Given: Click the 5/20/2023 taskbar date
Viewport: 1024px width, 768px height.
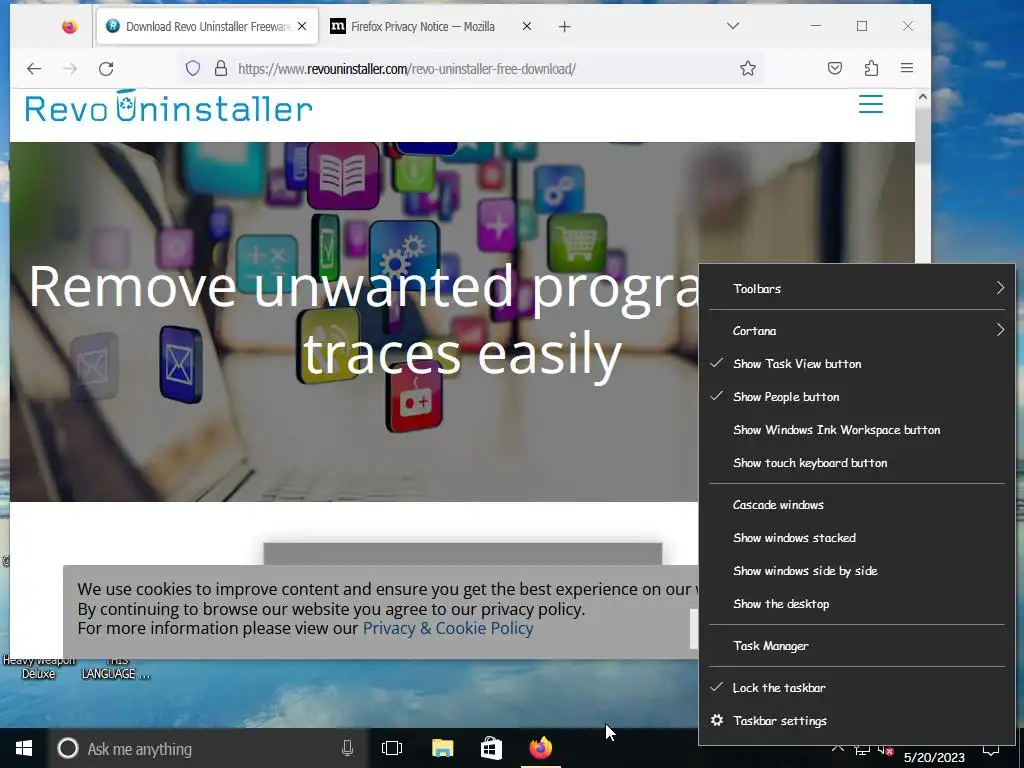Looking at the screenshot, I should pos(934,758).
